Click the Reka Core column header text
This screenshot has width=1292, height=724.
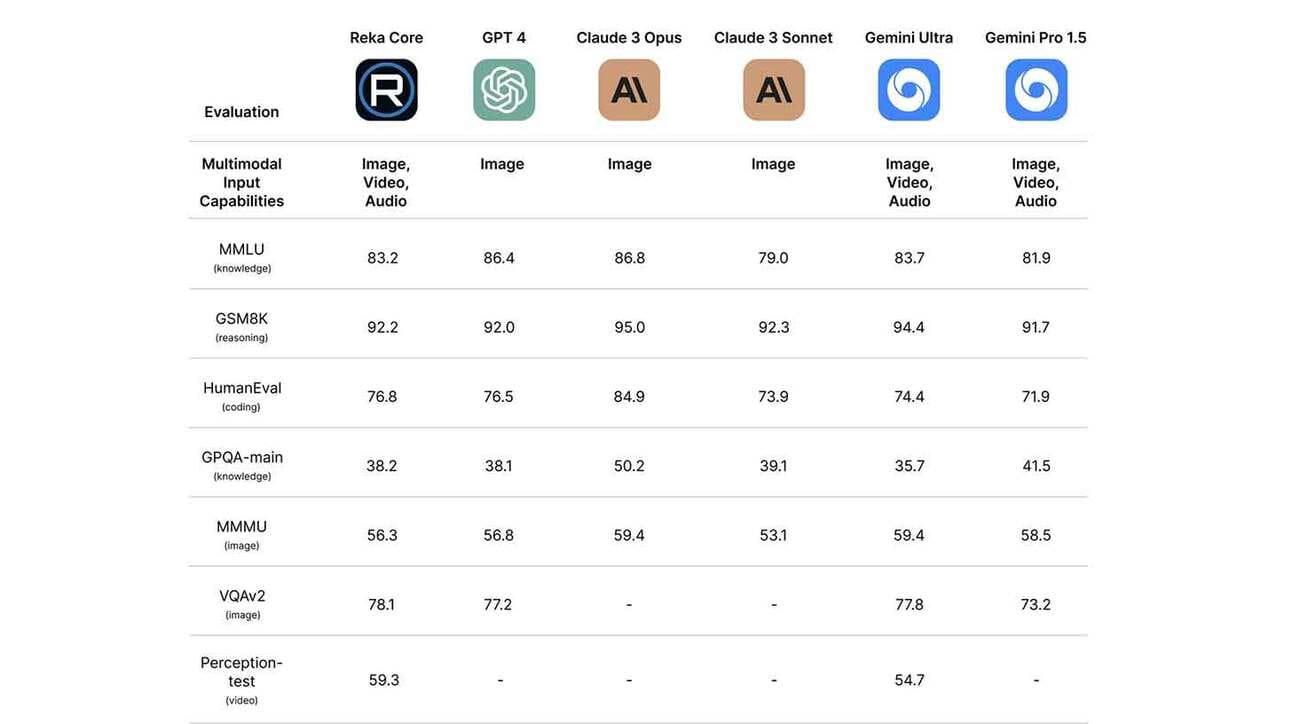click(386, 38)
